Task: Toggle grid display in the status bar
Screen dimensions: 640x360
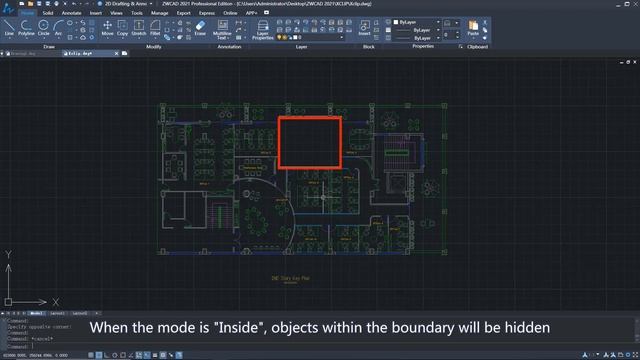Action: click(99, 355)
